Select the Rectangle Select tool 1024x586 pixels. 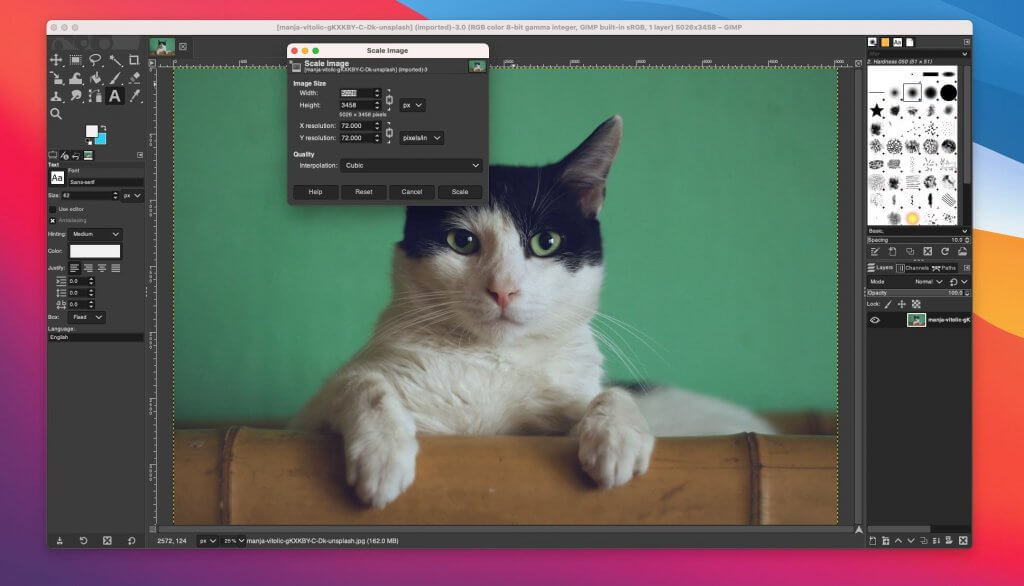[76, 60]
